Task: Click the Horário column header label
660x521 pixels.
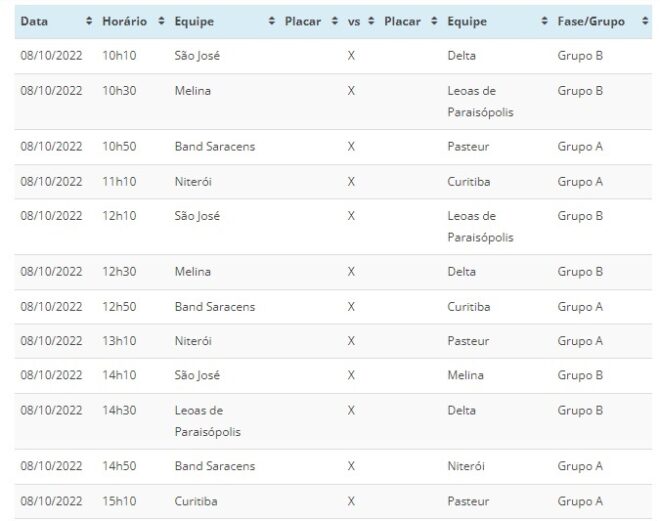Action: point(124,22)
